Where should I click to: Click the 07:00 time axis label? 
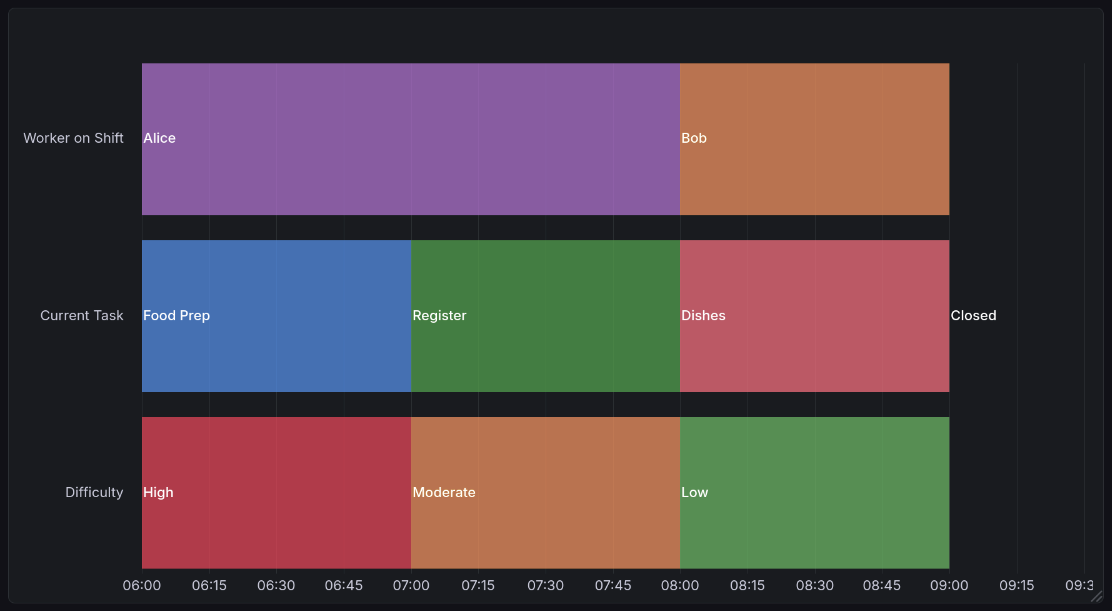click(411, 585)
